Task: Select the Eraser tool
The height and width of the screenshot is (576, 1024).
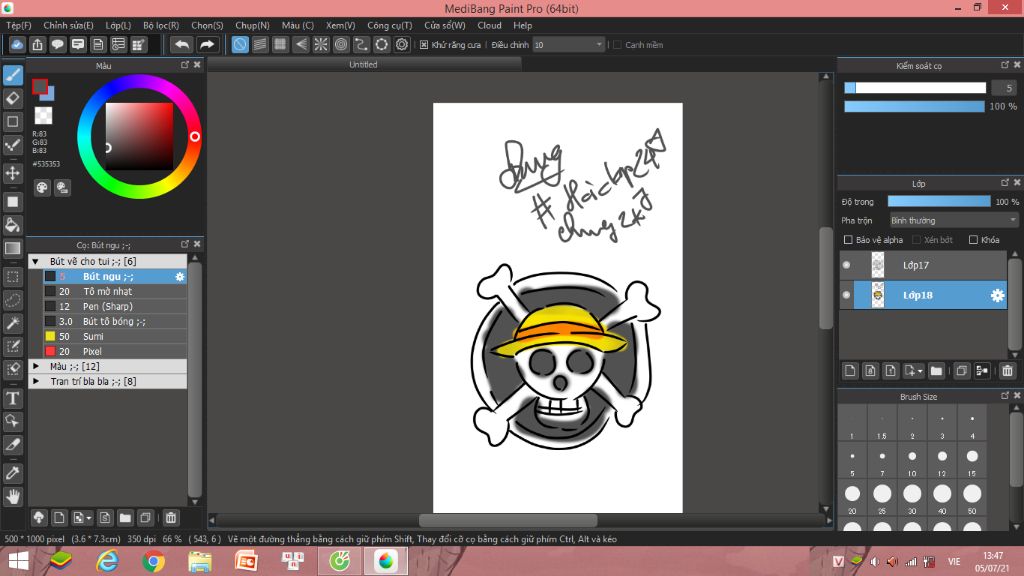Action: [12, 98]
